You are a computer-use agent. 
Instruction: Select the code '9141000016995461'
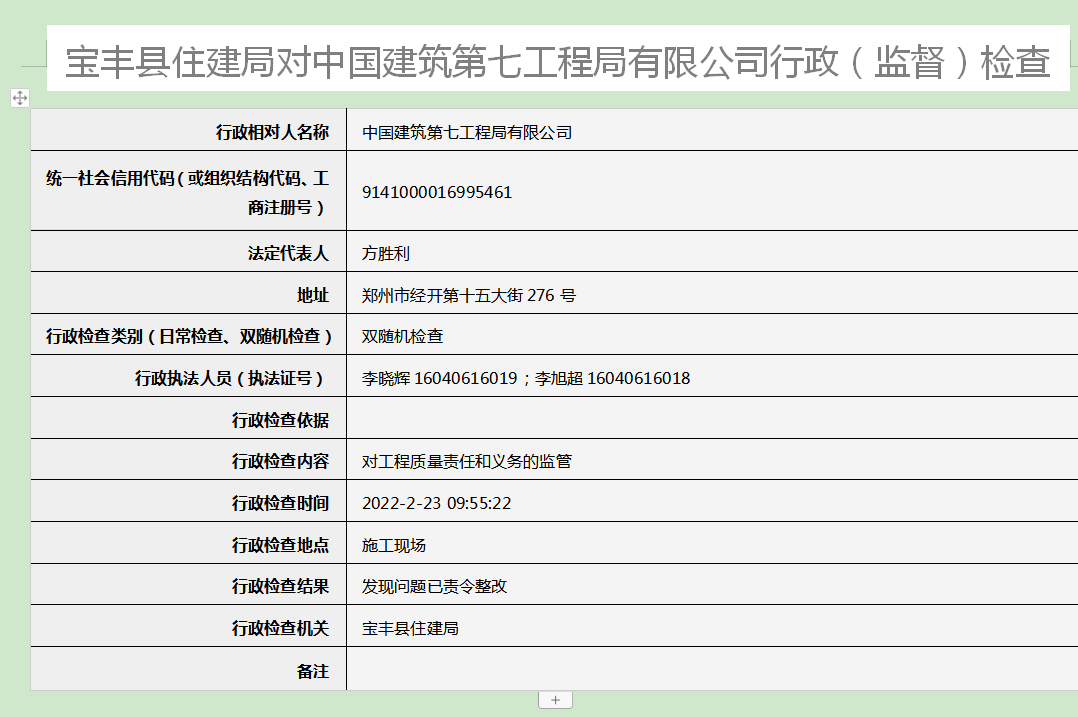pos(437,192)
